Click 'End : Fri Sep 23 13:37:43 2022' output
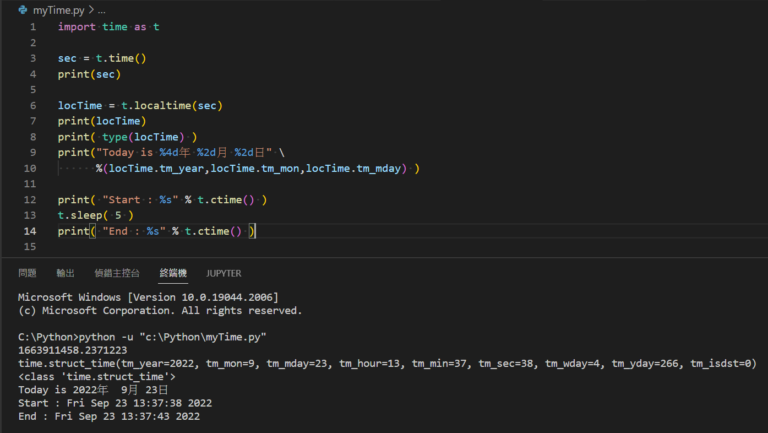Viewport: 768px width, 433px height. tap(109, 416)
